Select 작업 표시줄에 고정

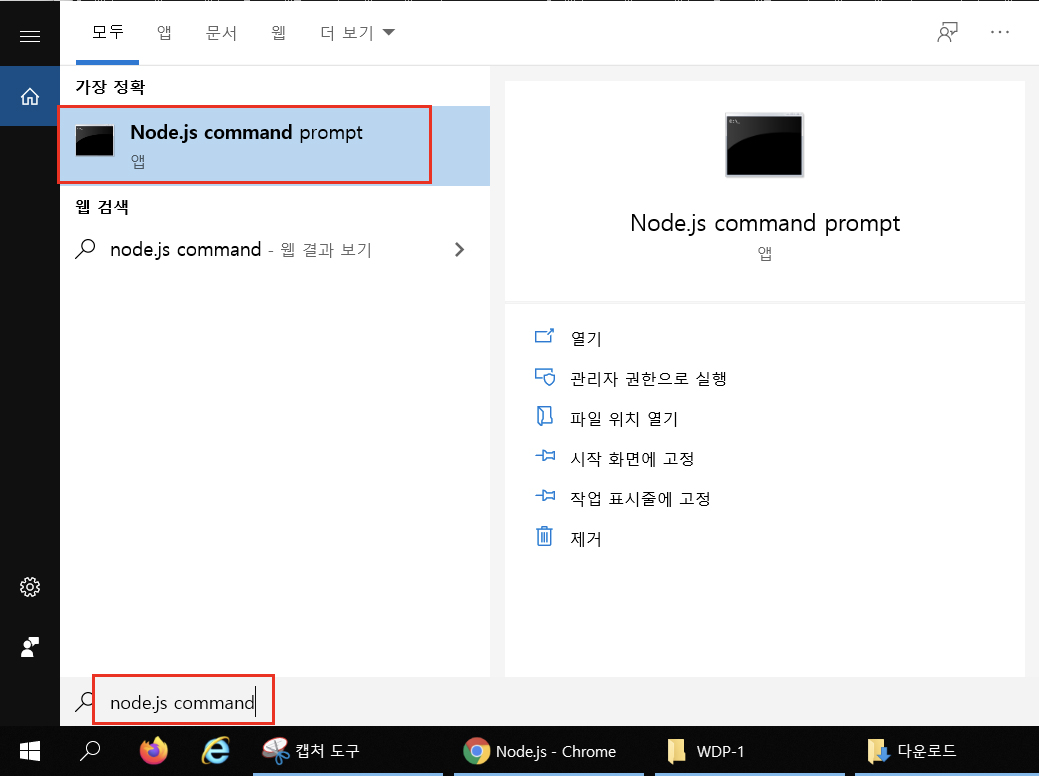point(640,498)
